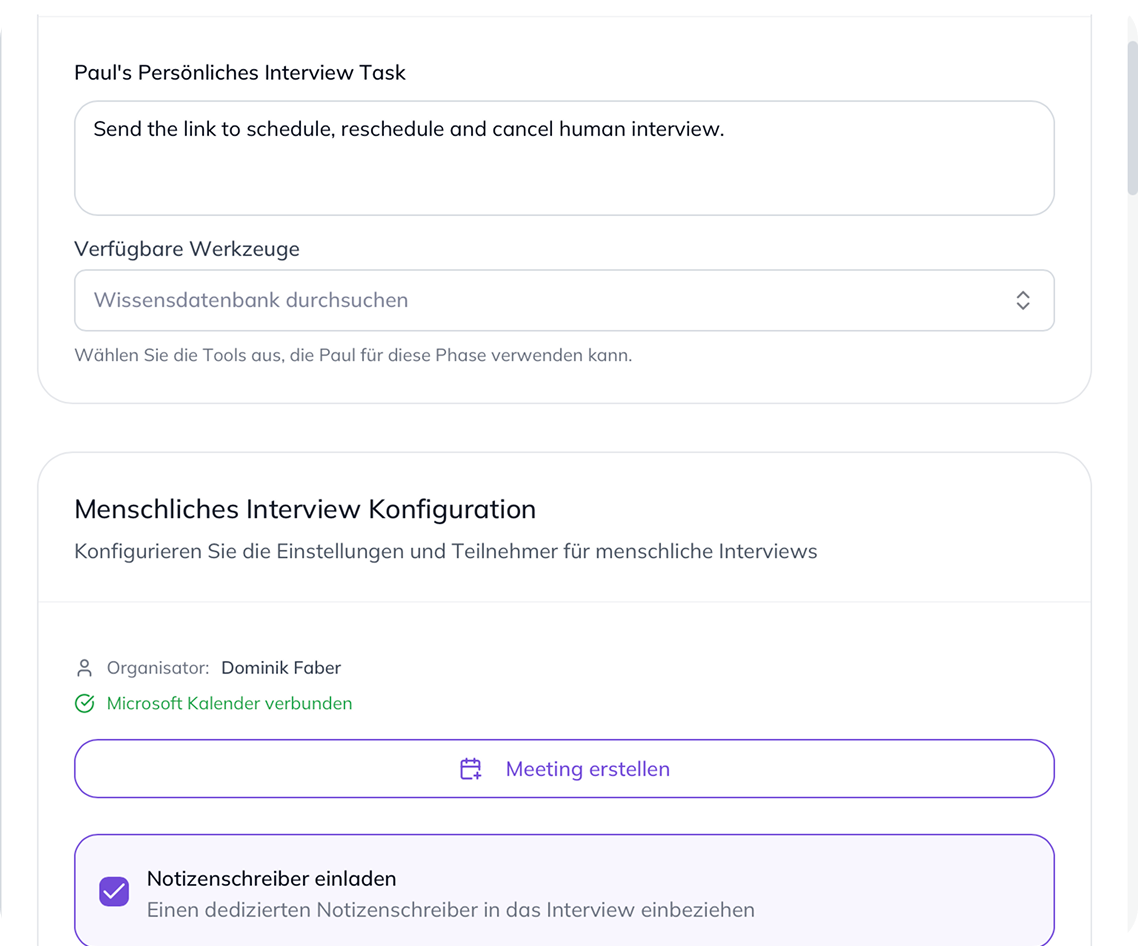Click the Microsoft Kalender verbunden status text
Image resolution: width=1138 pixels, height=946 pixels.
point(229,704)
